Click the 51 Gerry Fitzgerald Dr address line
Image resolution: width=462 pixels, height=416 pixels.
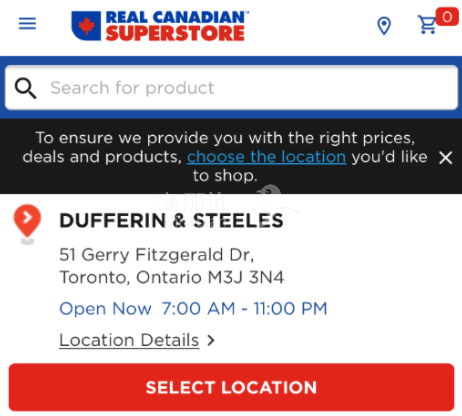tap(157, 255)
